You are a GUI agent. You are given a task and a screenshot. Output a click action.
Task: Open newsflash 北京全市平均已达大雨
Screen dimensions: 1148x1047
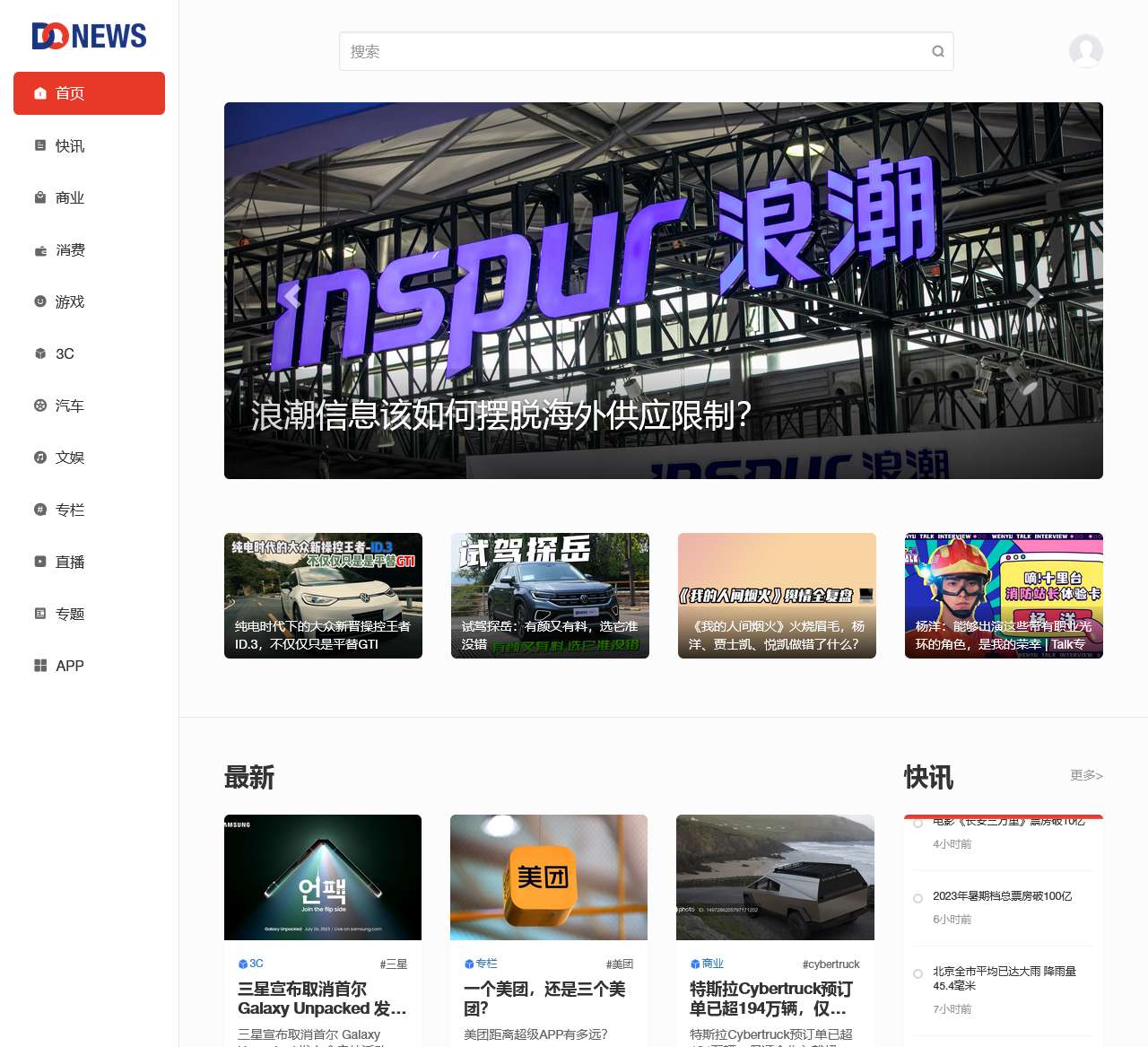click(x=1004, y=978)
